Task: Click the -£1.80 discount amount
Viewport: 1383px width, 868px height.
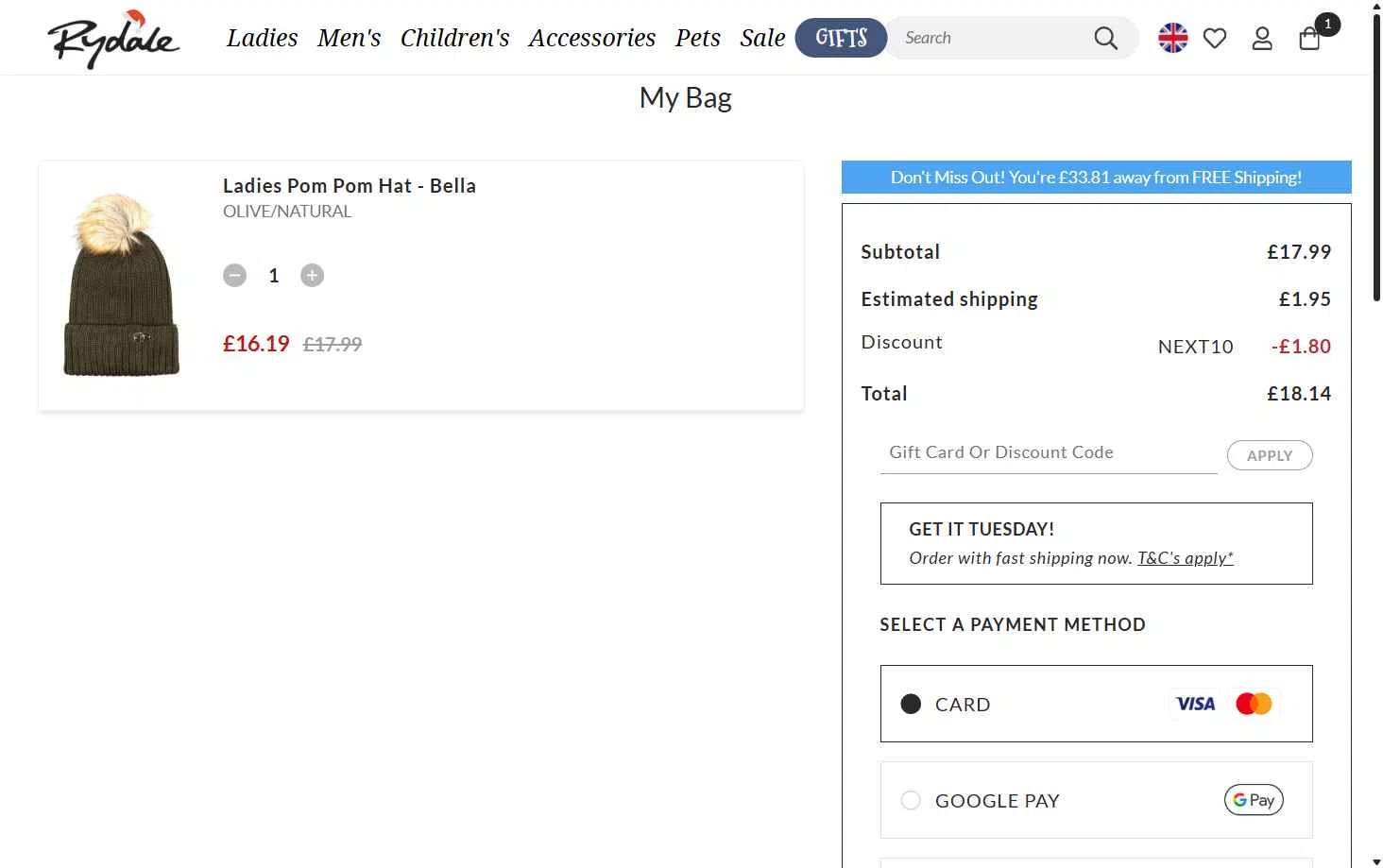Action: click(x=1301, y=347)
